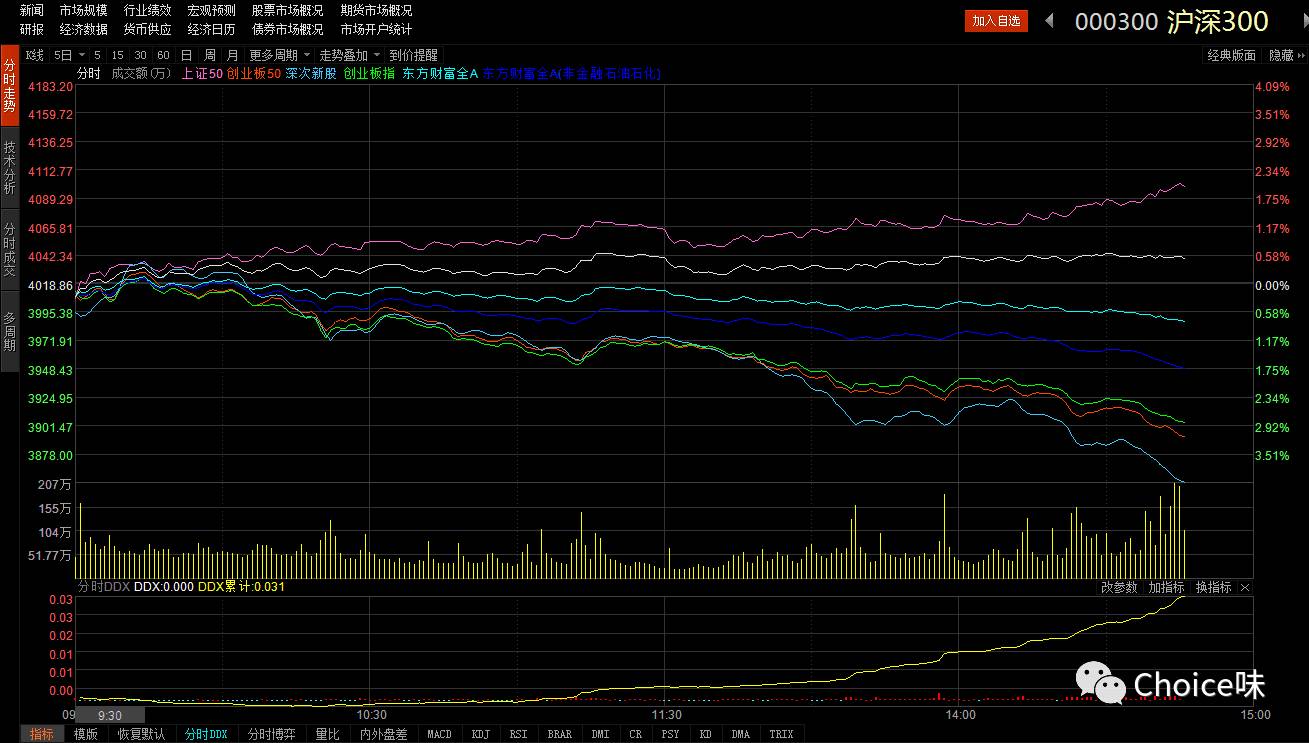Switch to 经典版面 classic layout
The image size is (1309, 743).
(x=1231, y=56)
